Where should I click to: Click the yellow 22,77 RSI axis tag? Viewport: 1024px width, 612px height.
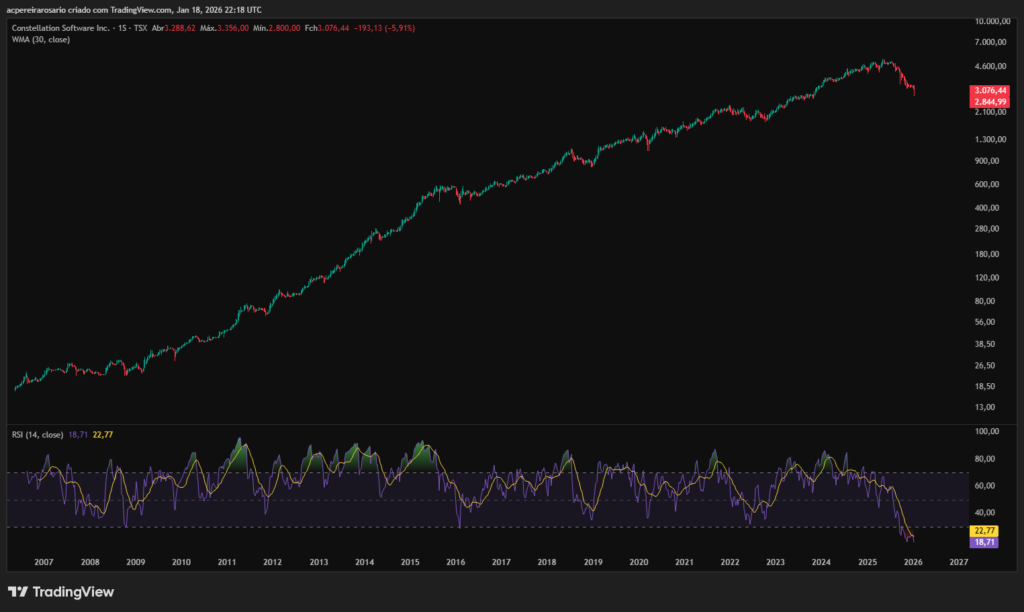(x=984, y=530)
